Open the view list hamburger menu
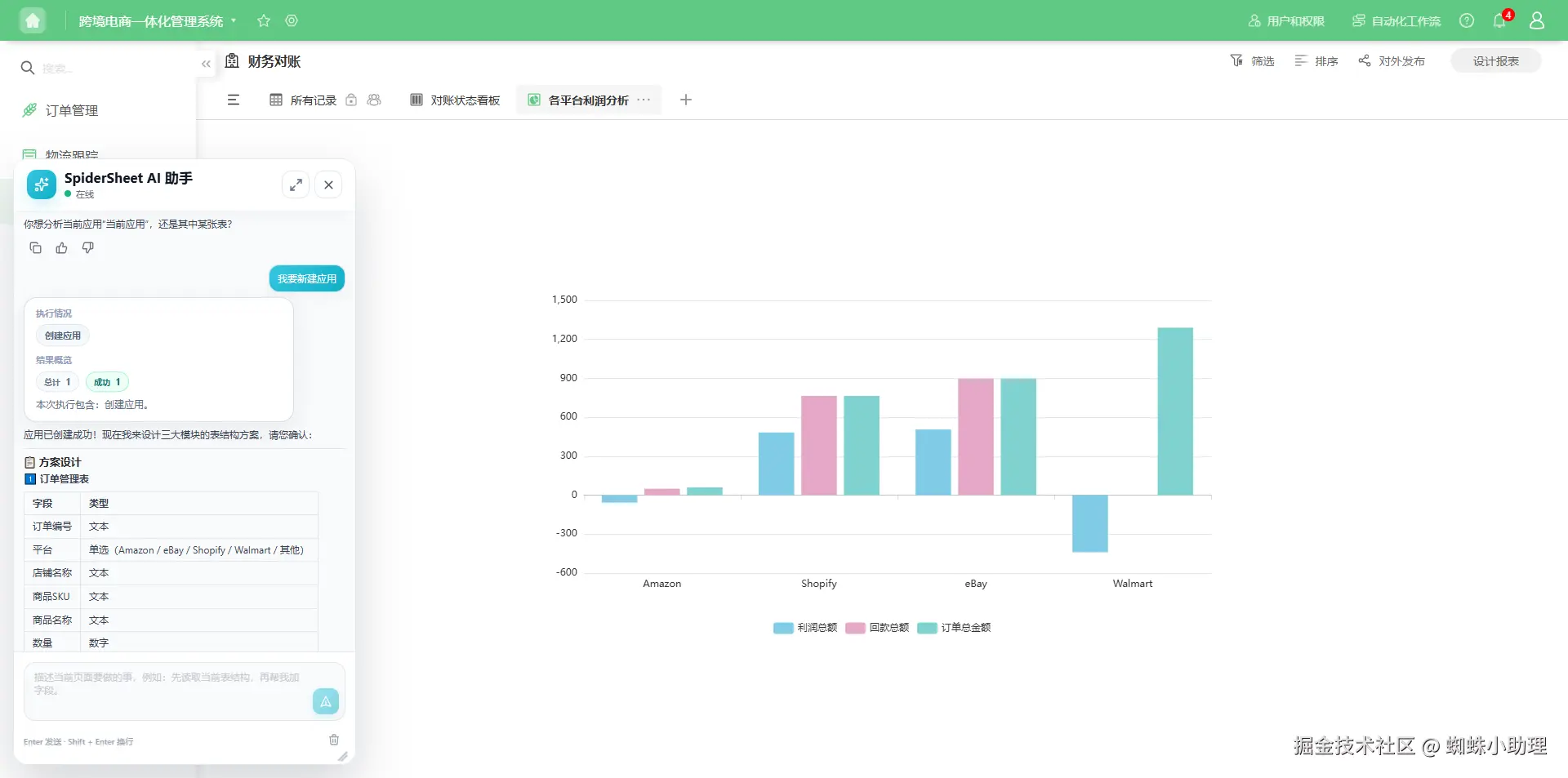Screen dimensions: 1568x778 click(x=234, y=100)
